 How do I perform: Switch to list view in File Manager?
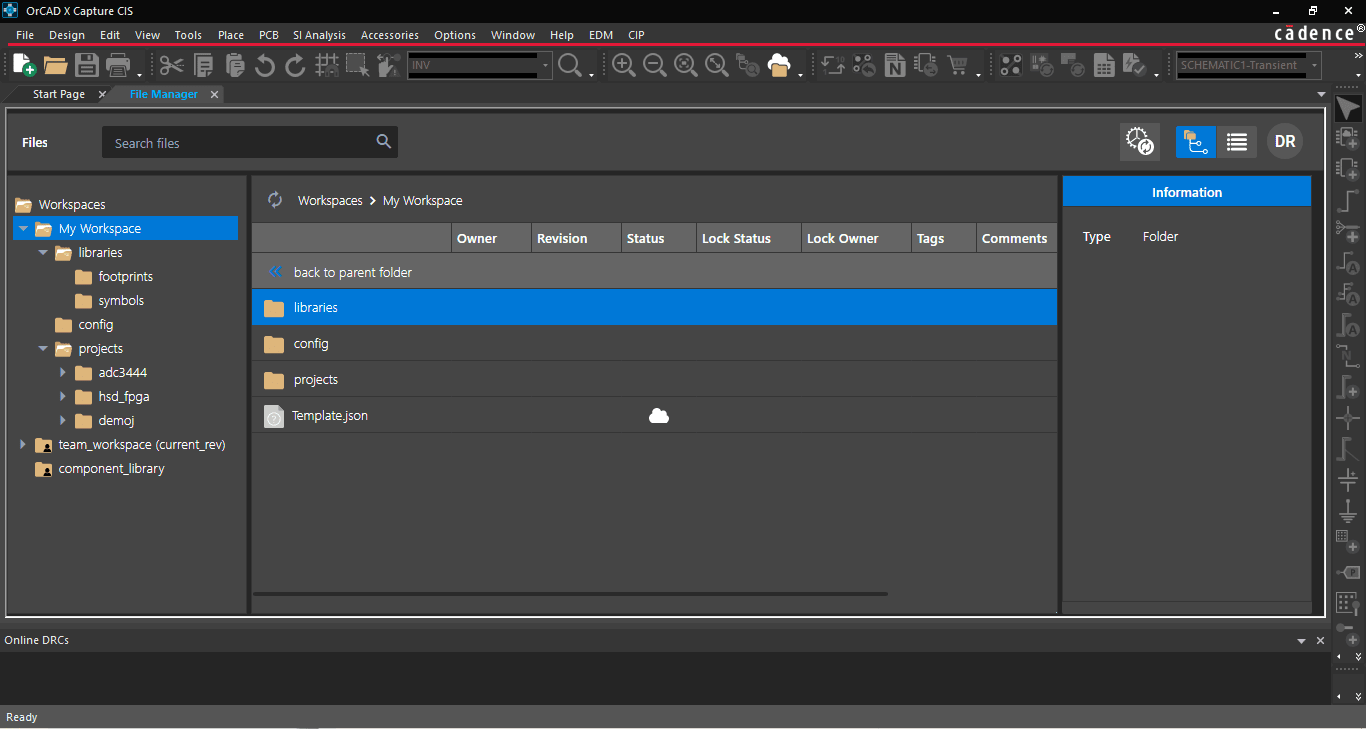[x=1237, y=142]
